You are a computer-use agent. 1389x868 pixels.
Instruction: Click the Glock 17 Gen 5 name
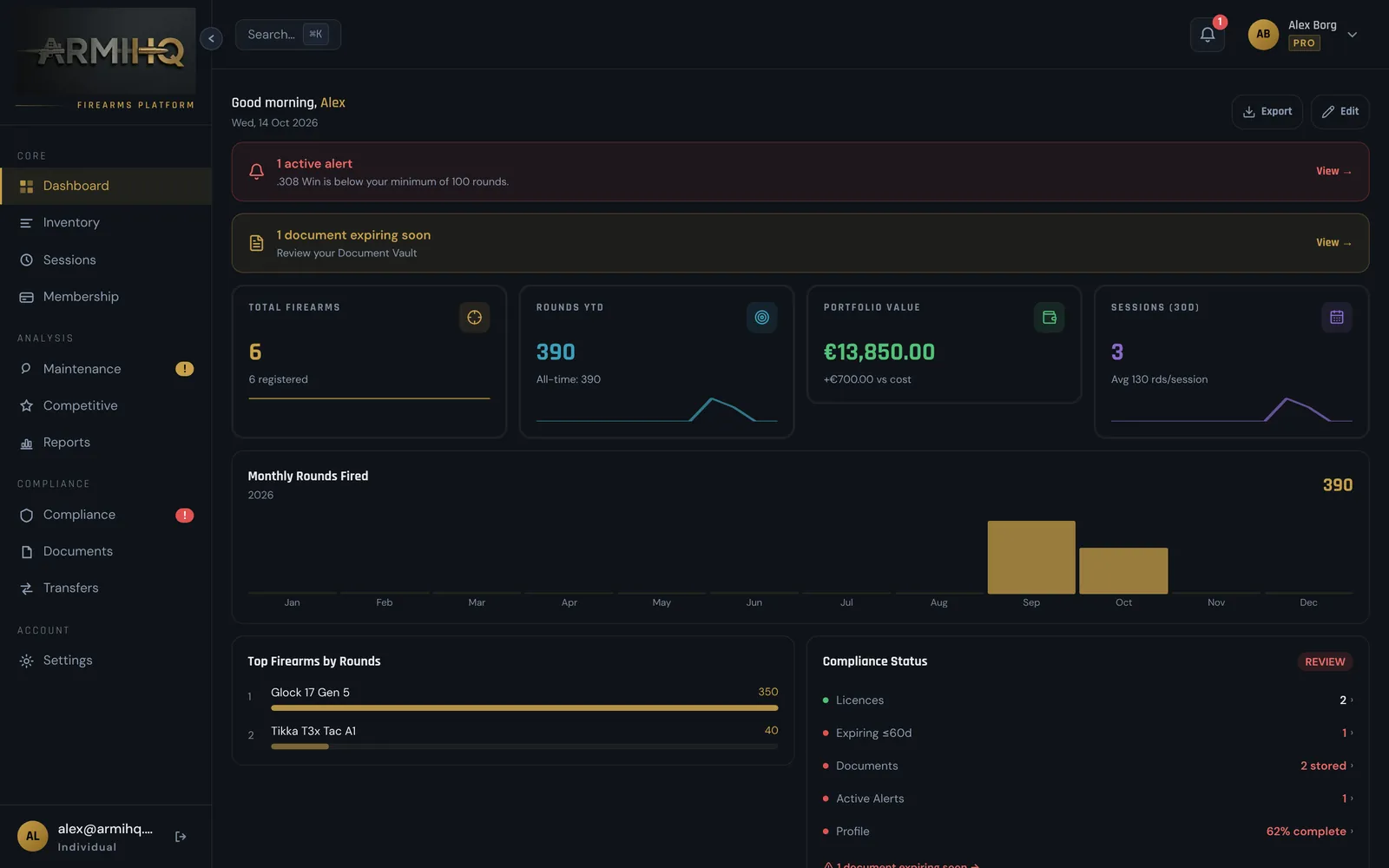pyautogui.click(x=310, y=693)
